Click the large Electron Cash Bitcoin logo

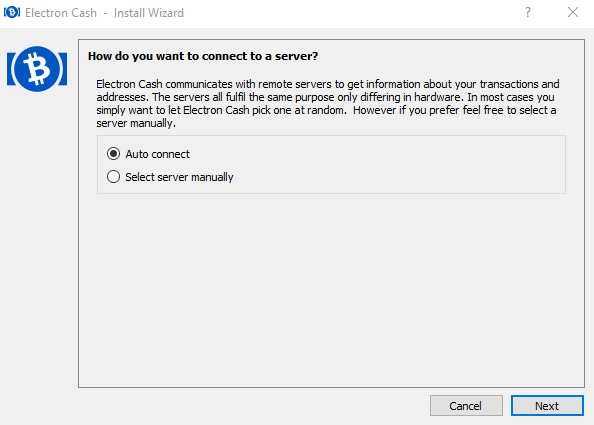tap(37, 69)
